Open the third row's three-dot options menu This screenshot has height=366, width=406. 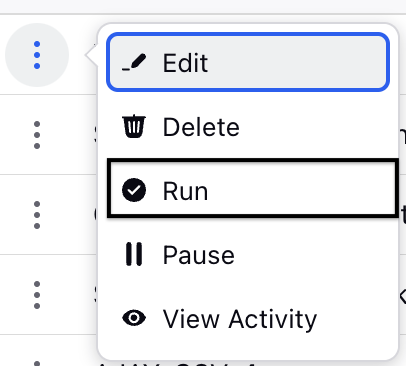click(37, 215)
